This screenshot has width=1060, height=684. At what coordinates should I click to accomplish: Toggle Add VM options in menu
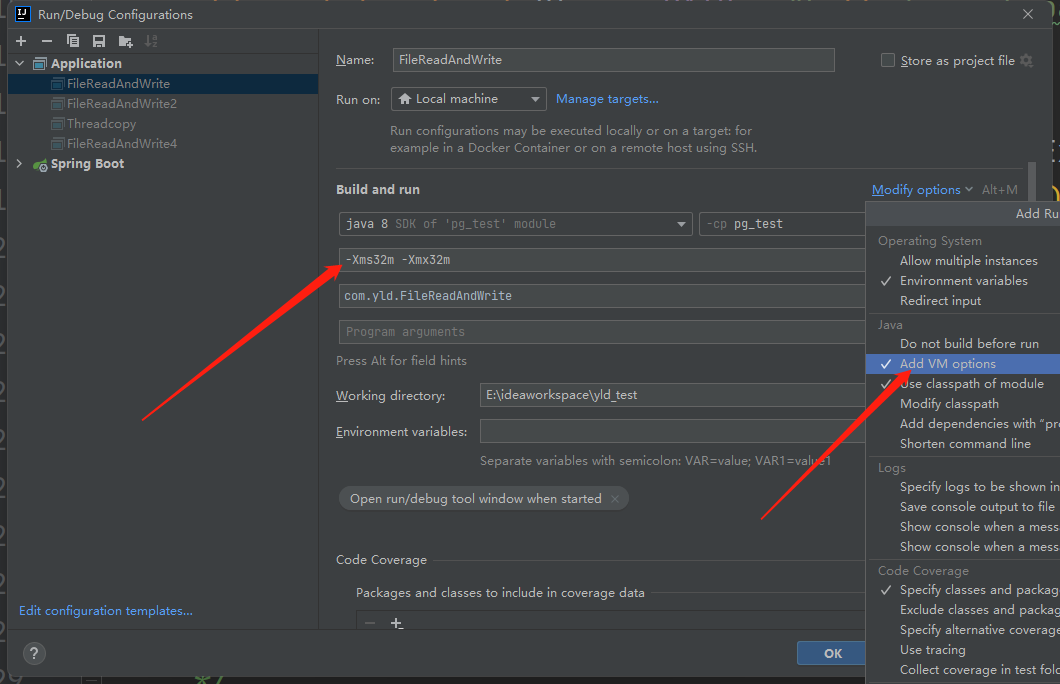(963, 364)
